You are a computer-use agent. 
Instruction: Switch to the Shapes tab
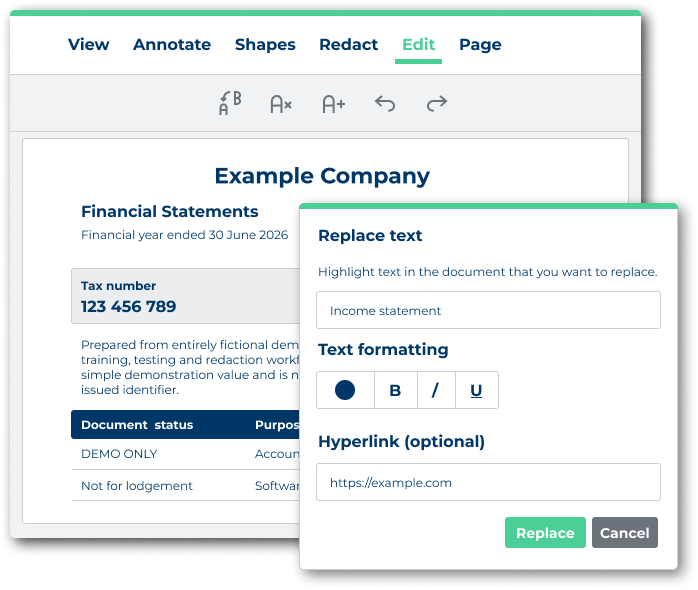265,45
